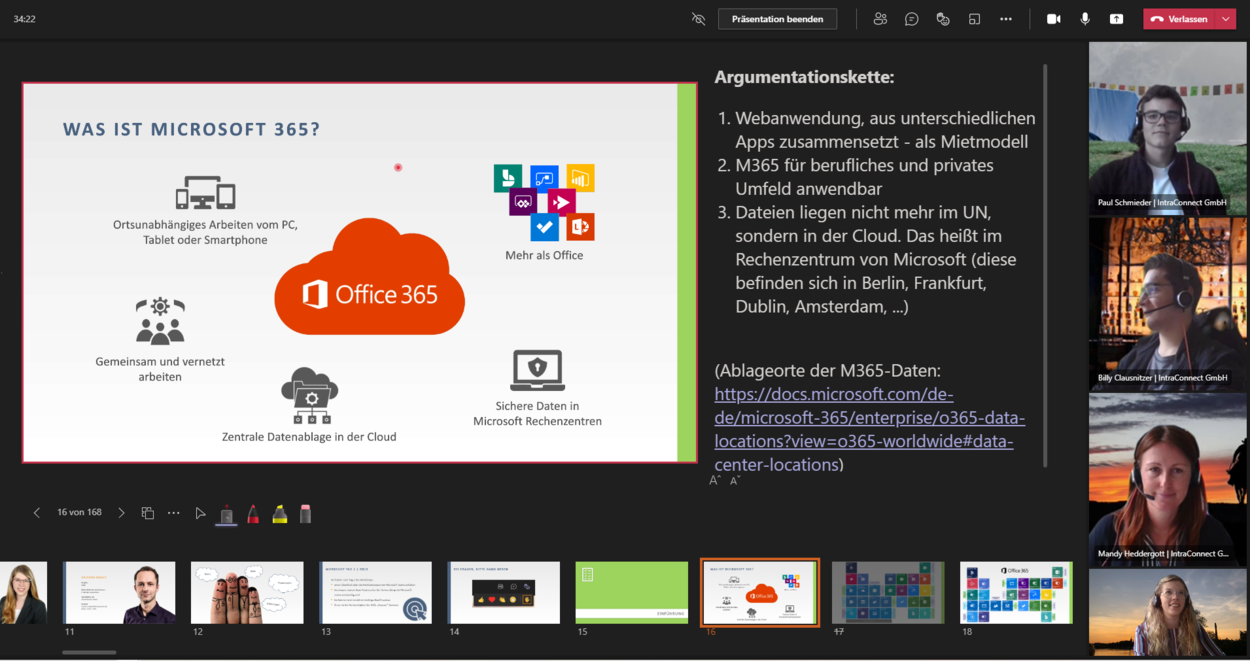
Task: Open the reactions menu
Action: [x=942, y=18]
